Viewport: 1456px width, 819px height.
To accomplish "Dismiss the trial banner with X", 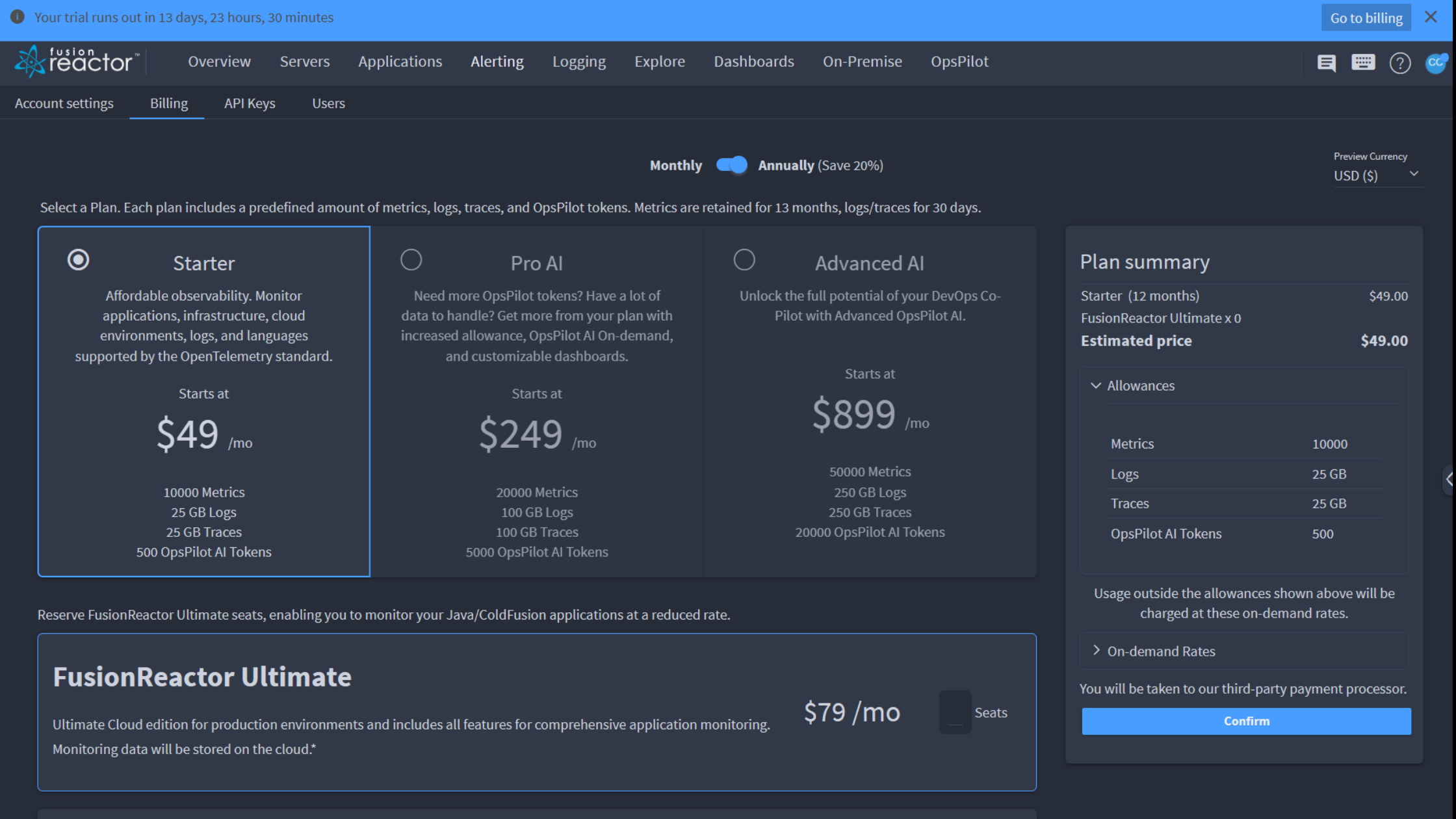I will pyautogui.click(x=1431, y=18).
